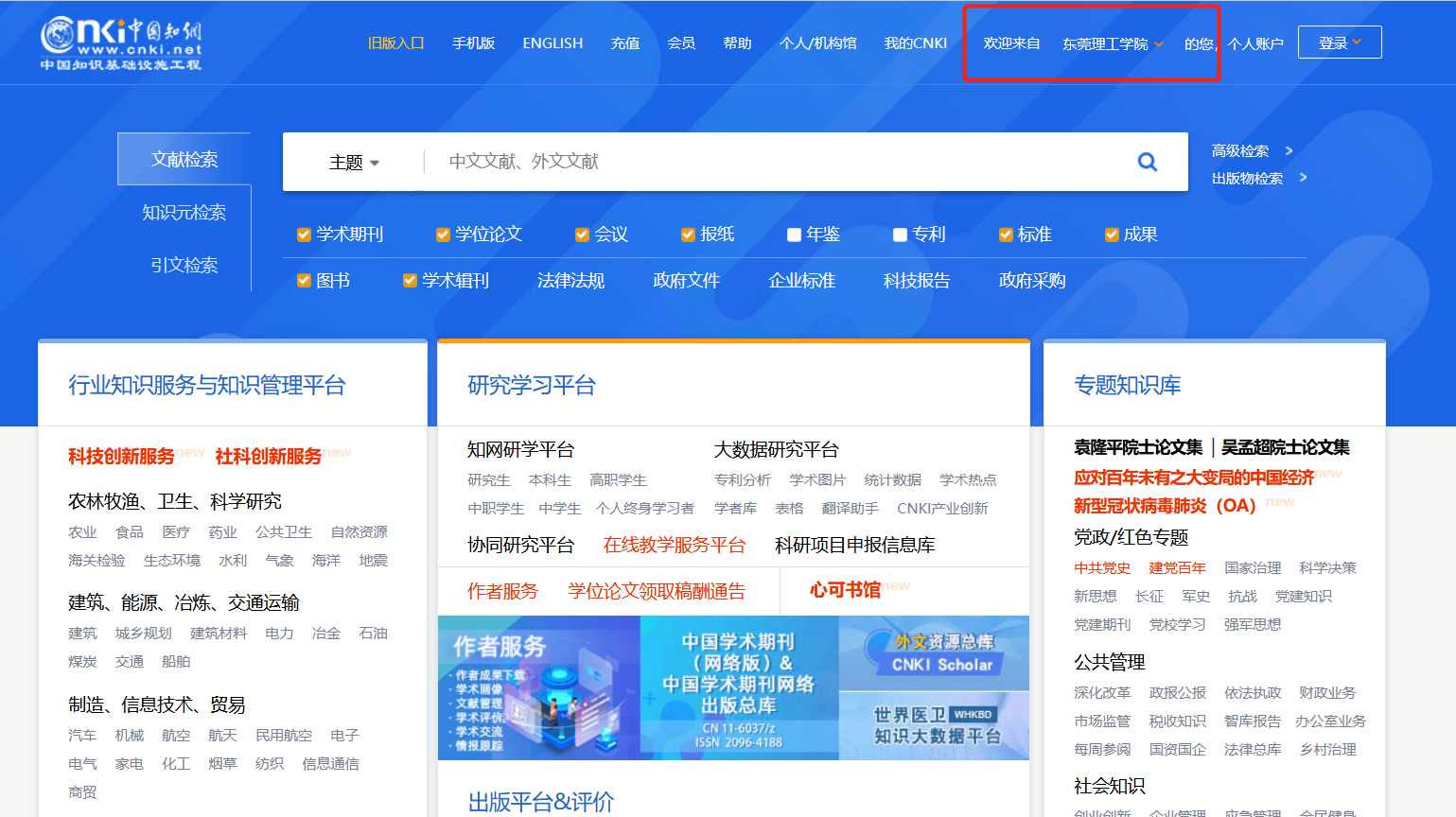Click the 专利分析 link
Screen dimensions: 1456x817
(742, 480)
